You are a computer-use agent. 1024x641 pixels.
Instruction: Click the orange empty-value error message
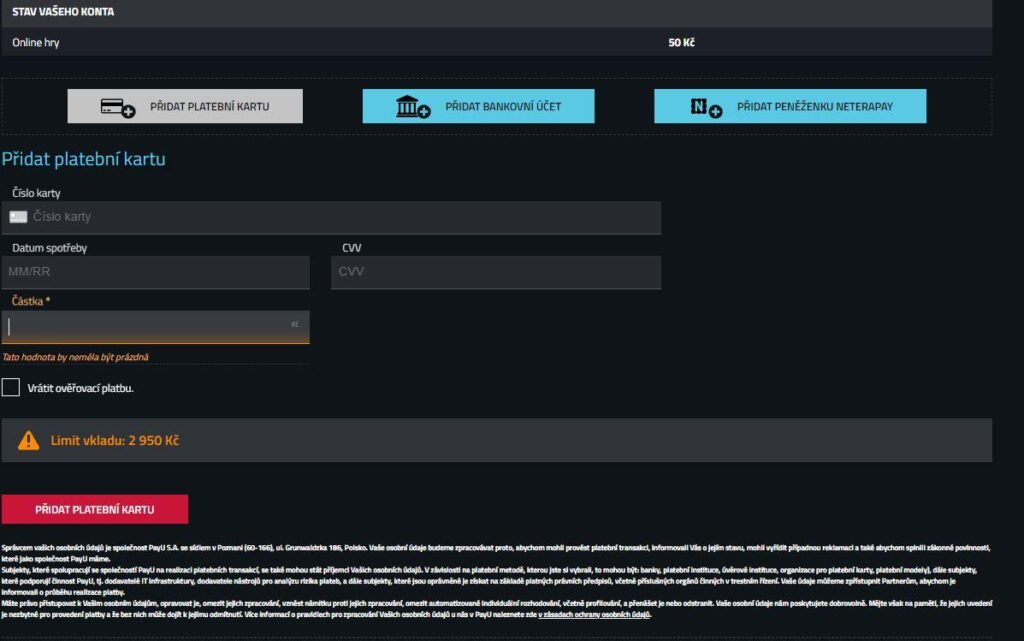[x=68, y=357]
